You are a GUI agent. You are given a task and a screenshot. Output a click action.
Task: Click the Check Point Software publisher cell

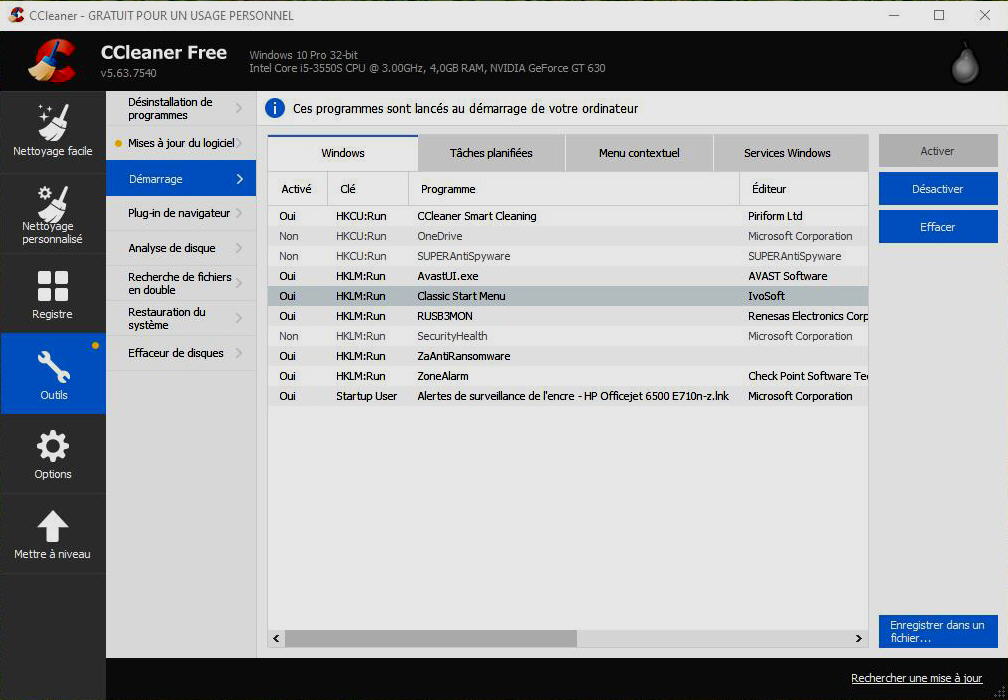(x=807, y=376)
